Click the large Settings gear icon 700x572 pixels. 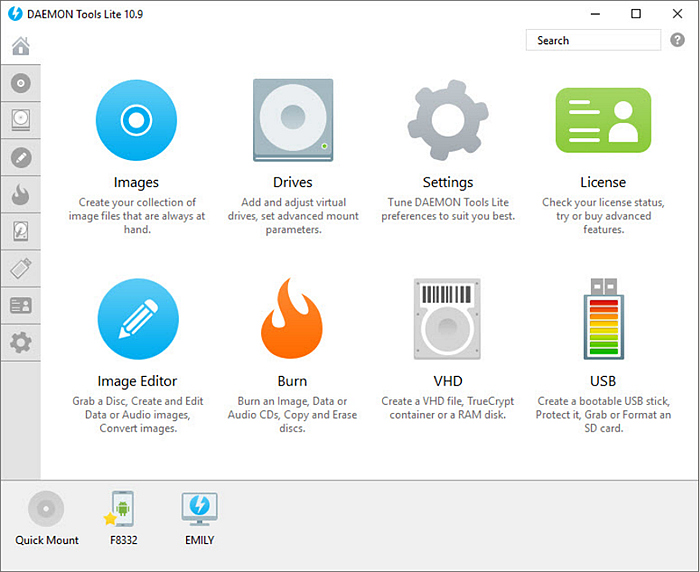pos(448,120)
